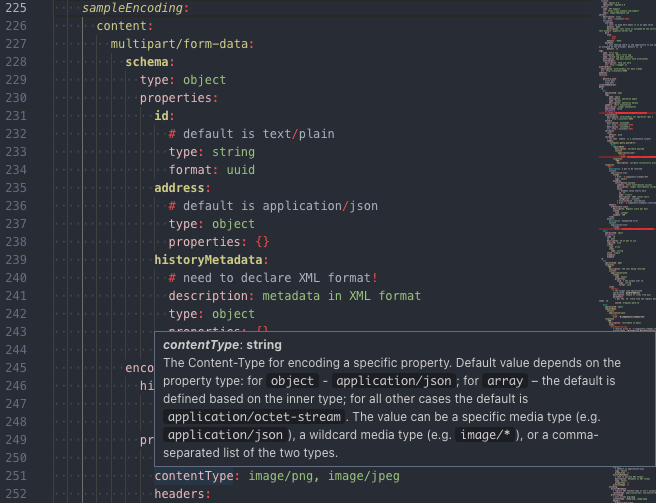Screen dimensions: 656x503
Task: Click the id property key
Action: [x=161, y=116]
